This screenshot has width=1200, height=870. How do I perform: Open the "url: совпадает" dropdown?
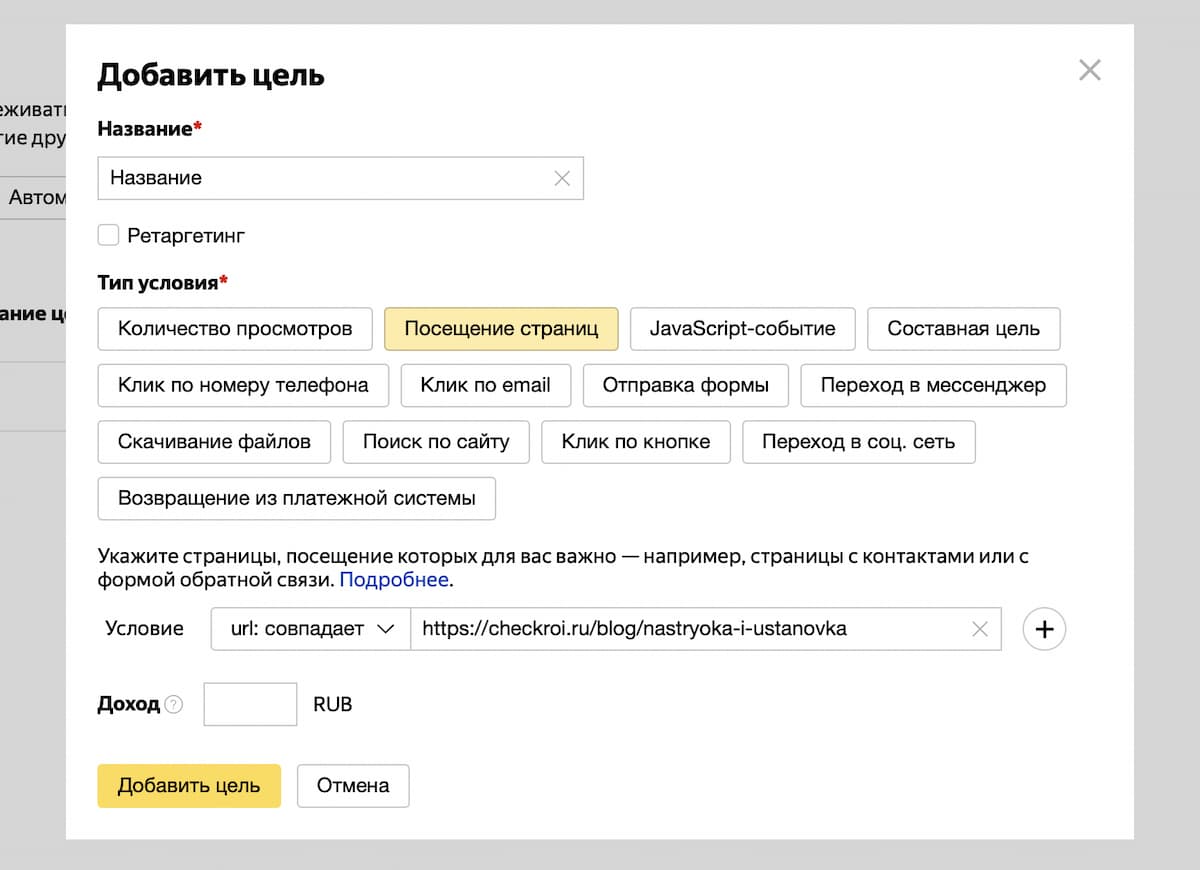tap(310, 629)
